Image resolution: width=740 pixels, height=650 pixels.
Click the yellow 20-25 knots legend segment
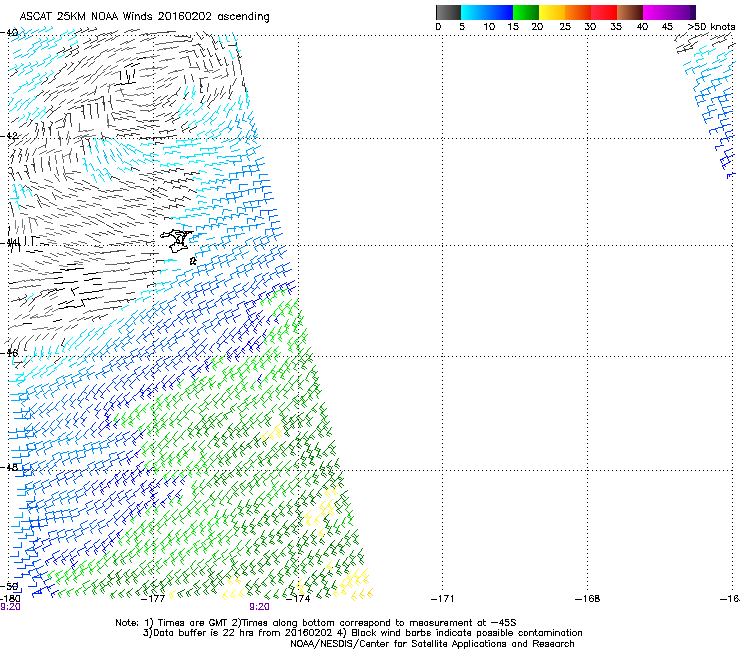point(552,12)
